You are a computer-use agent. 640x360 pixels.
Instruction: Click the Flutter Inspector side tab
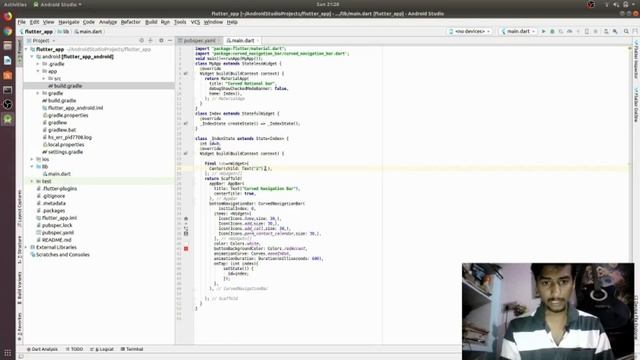pyautogui.click(x=636, y=59)
